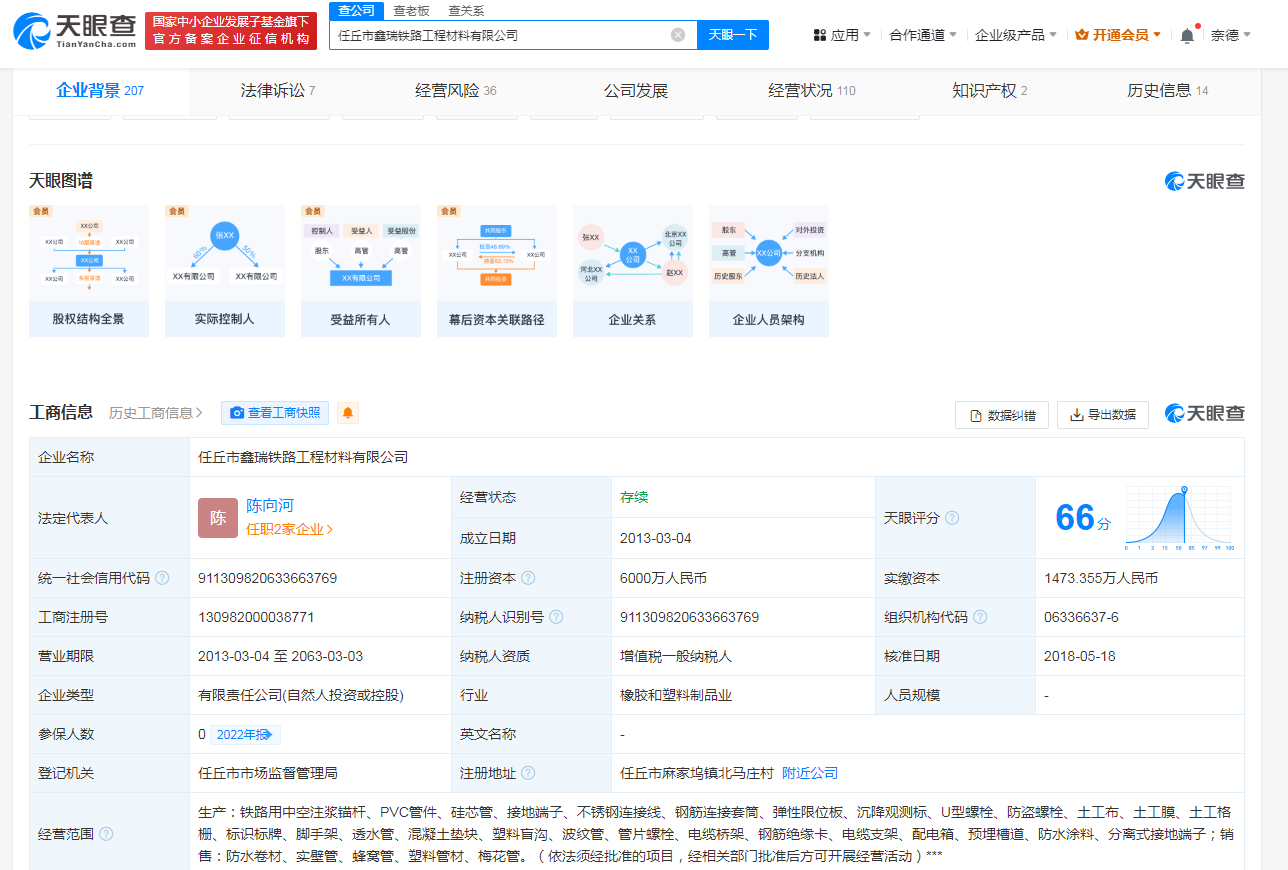1288x870 pixels.
Task: Click the credit code value 911309820633663769
Action: point(268,578)
